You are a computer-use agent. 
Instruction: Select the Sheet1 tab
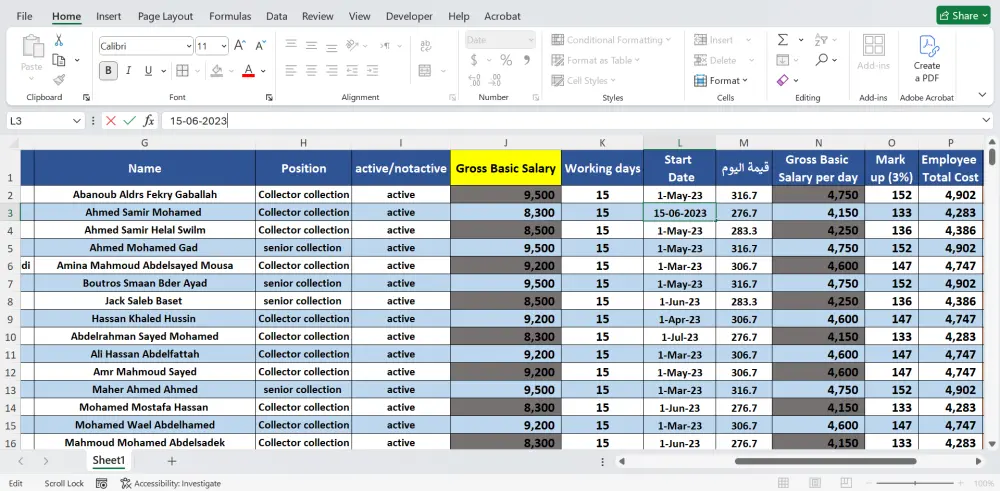(x=109, y=460)
